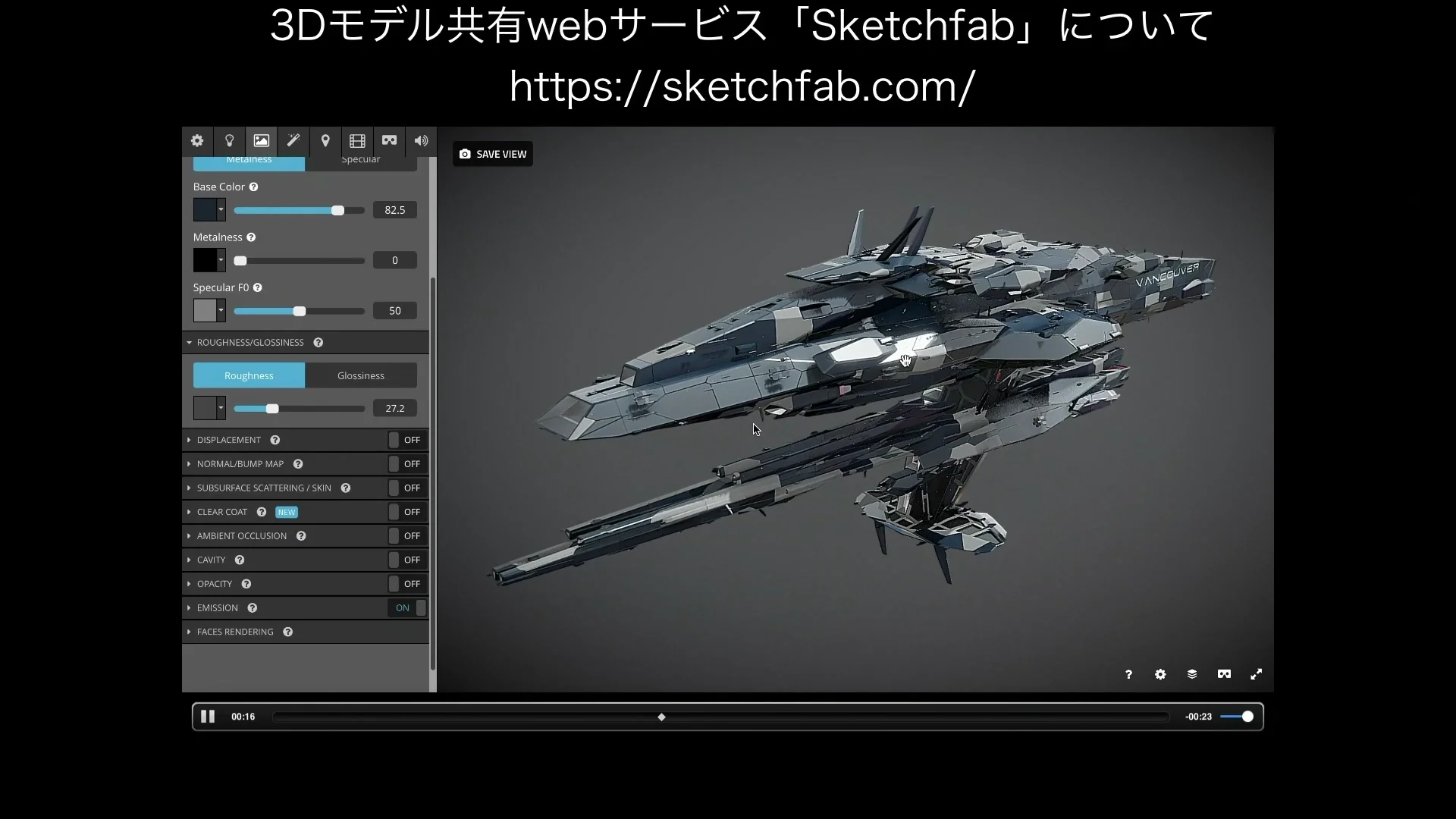Click the Opacity help icon

[x=246, y=584]
